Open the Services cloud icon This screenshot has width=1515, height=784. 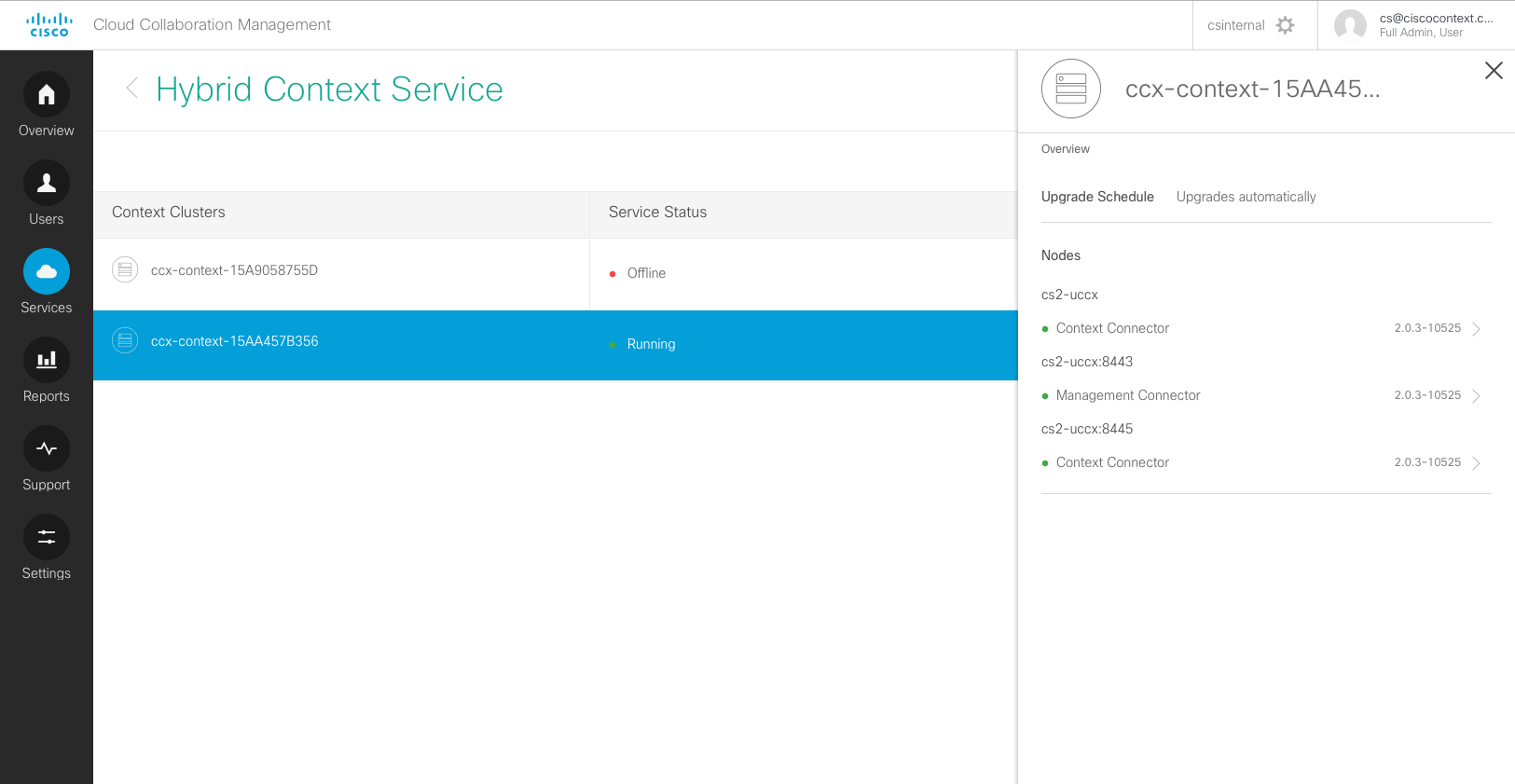point(47,271)
